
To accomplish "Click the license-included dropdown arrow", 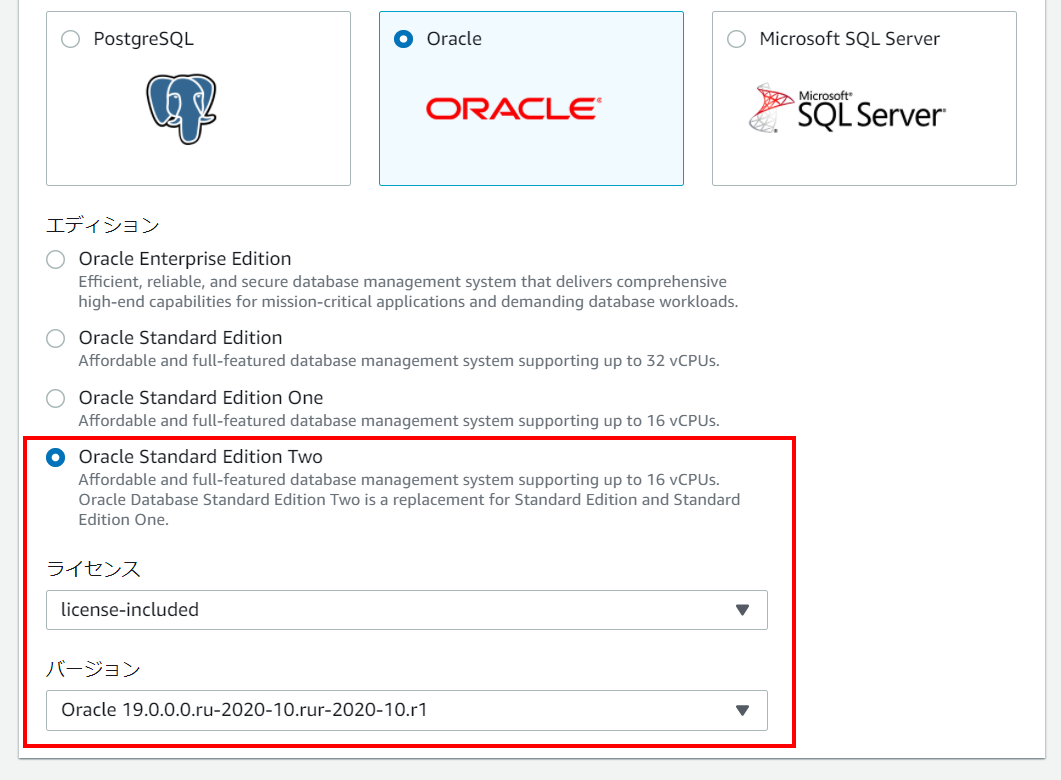I will [x=742, y=610].
